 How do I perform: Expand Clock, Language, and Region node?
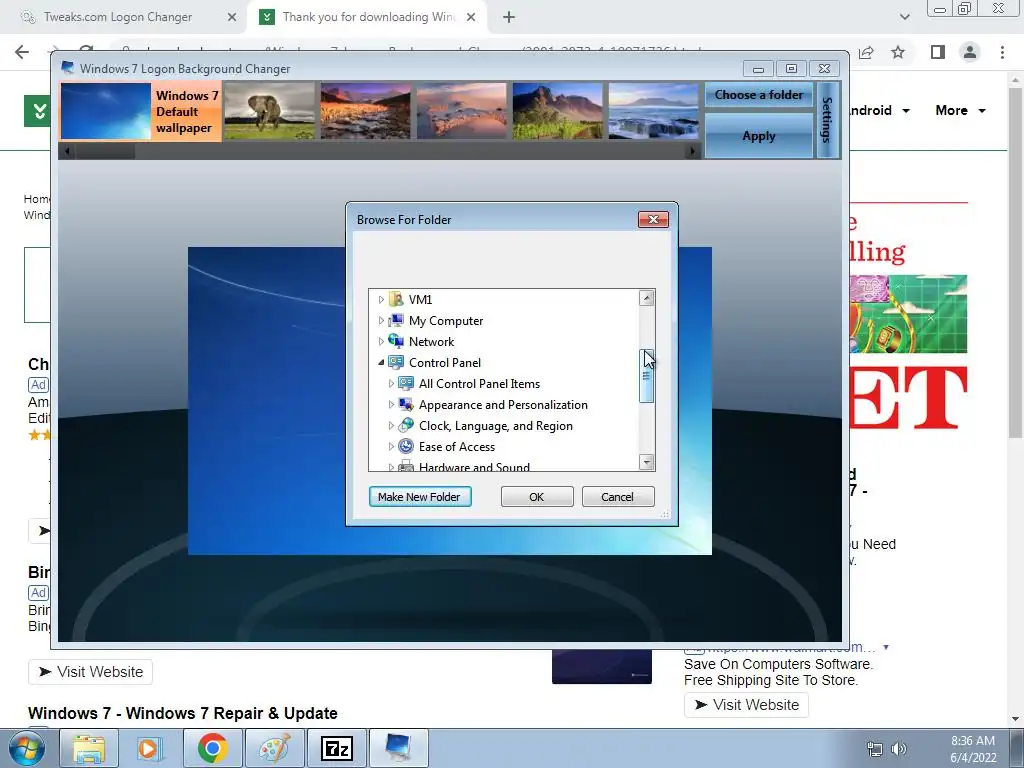391,426
